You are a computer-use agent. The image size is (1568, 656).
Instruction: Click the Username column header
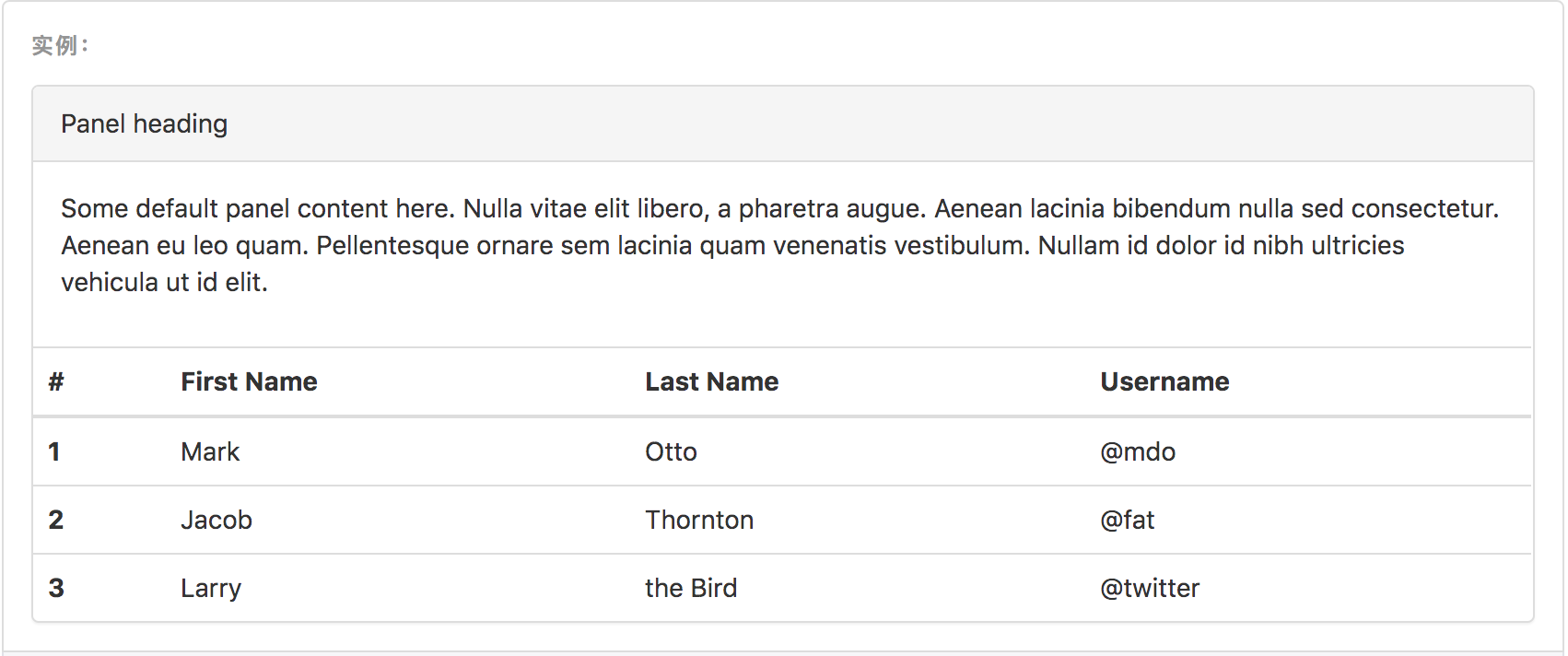click(x=1164, y=381)
